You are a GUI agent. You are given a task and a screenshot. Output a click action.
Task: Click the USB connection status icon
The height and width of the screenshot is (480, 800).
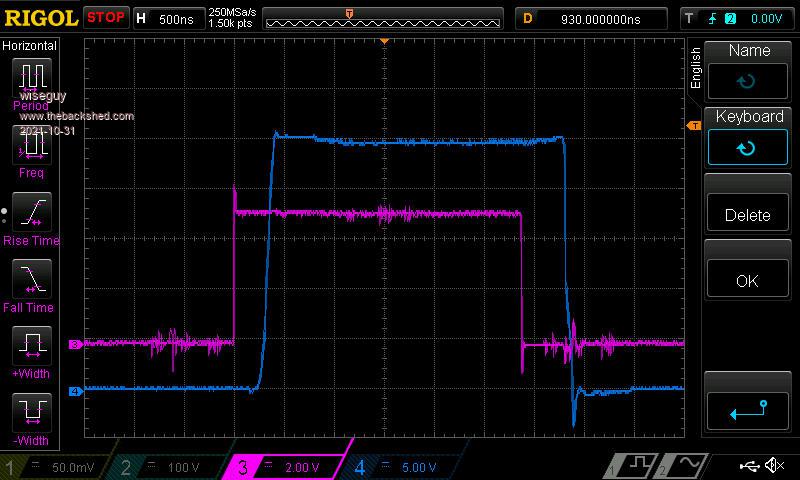[x=748, y=466]
